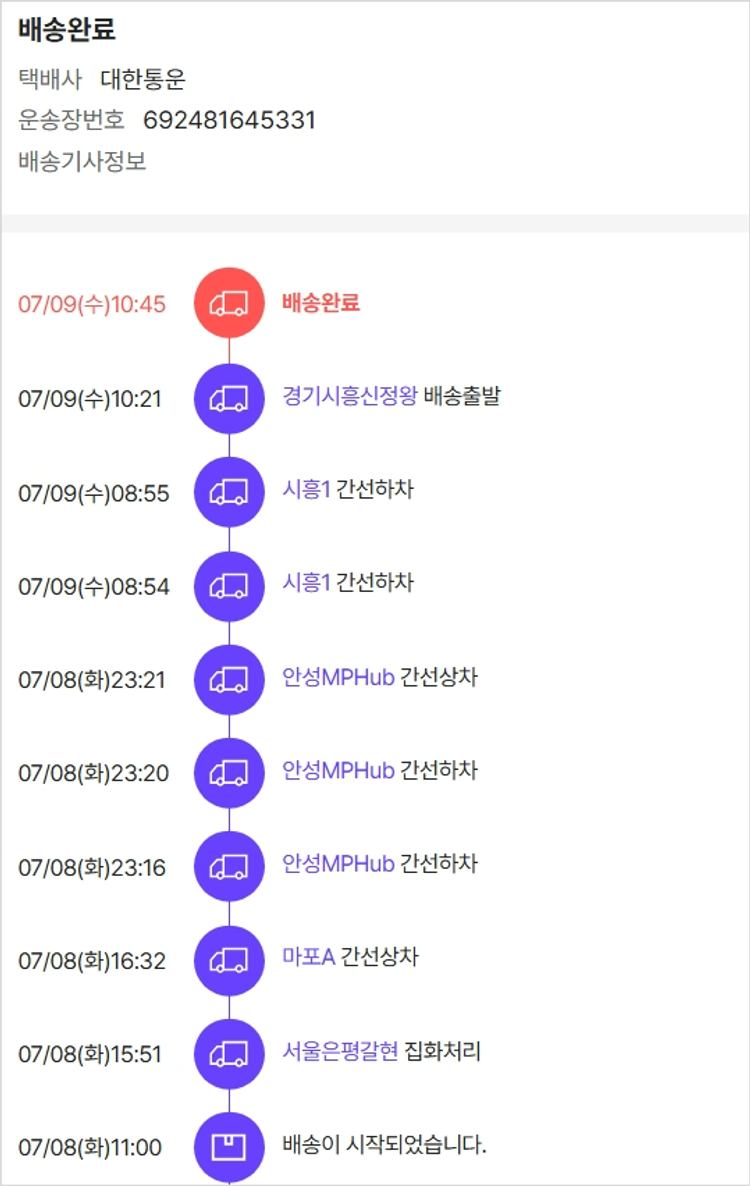Click the package box icon at 11:00
The image size is (750, 1186).
(229, 1147)
